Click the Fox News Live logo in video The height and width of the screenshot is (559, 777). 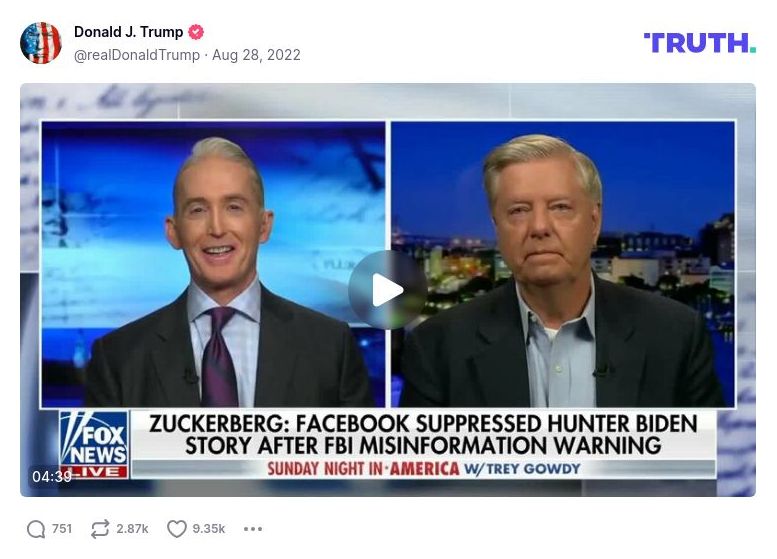click(x=94, y=445)
